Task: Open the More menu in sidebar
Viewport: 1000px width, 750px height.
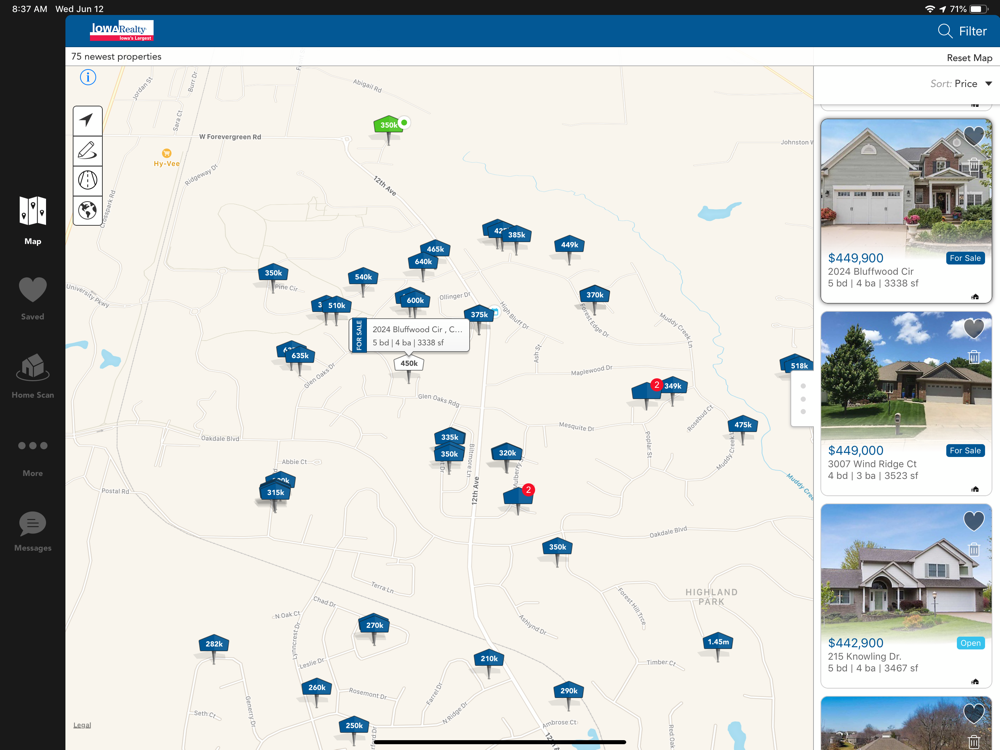Action: coord(33,457)
